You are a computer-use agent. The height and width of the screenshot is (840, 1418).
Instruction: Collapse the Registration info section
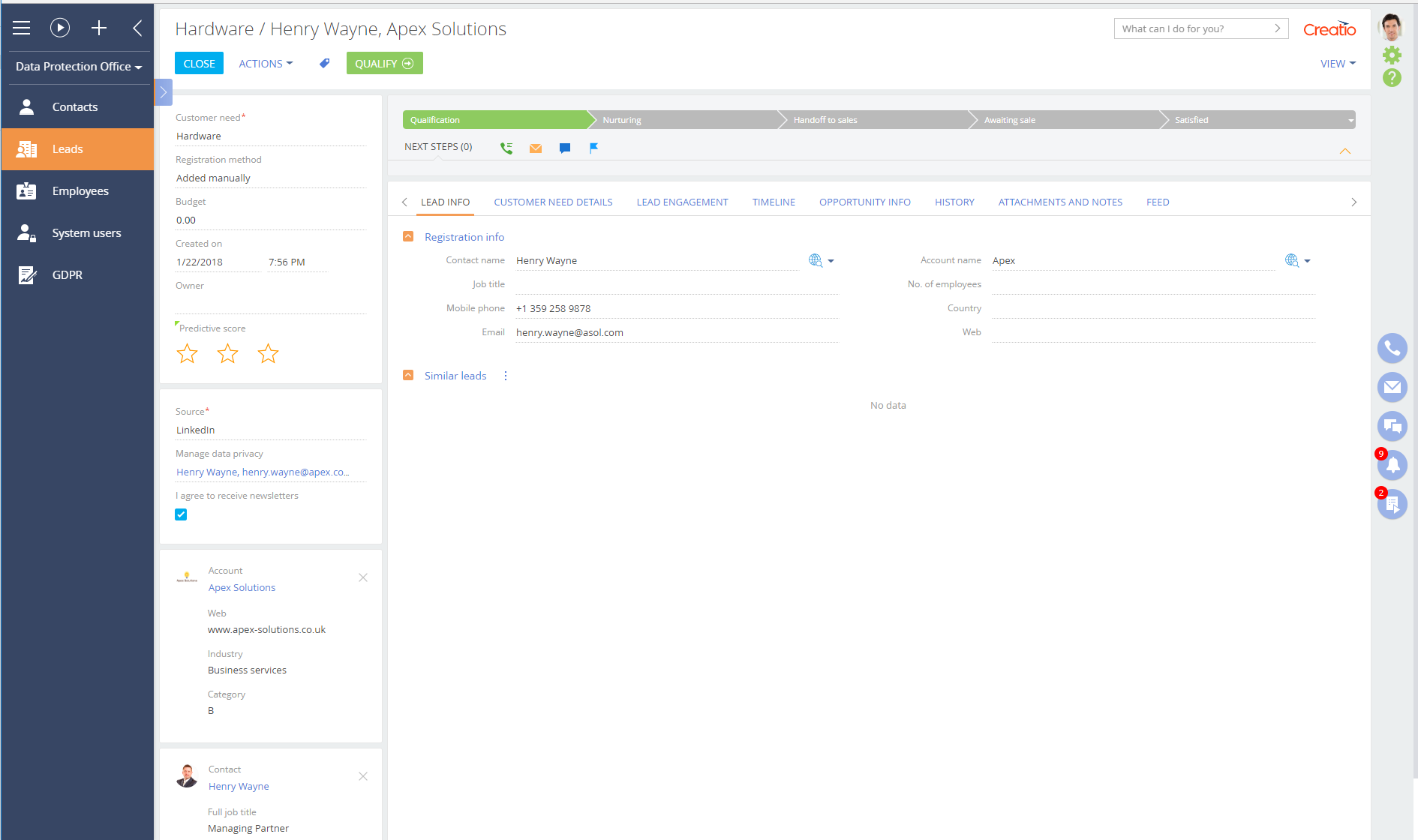[x=408, y=236]
